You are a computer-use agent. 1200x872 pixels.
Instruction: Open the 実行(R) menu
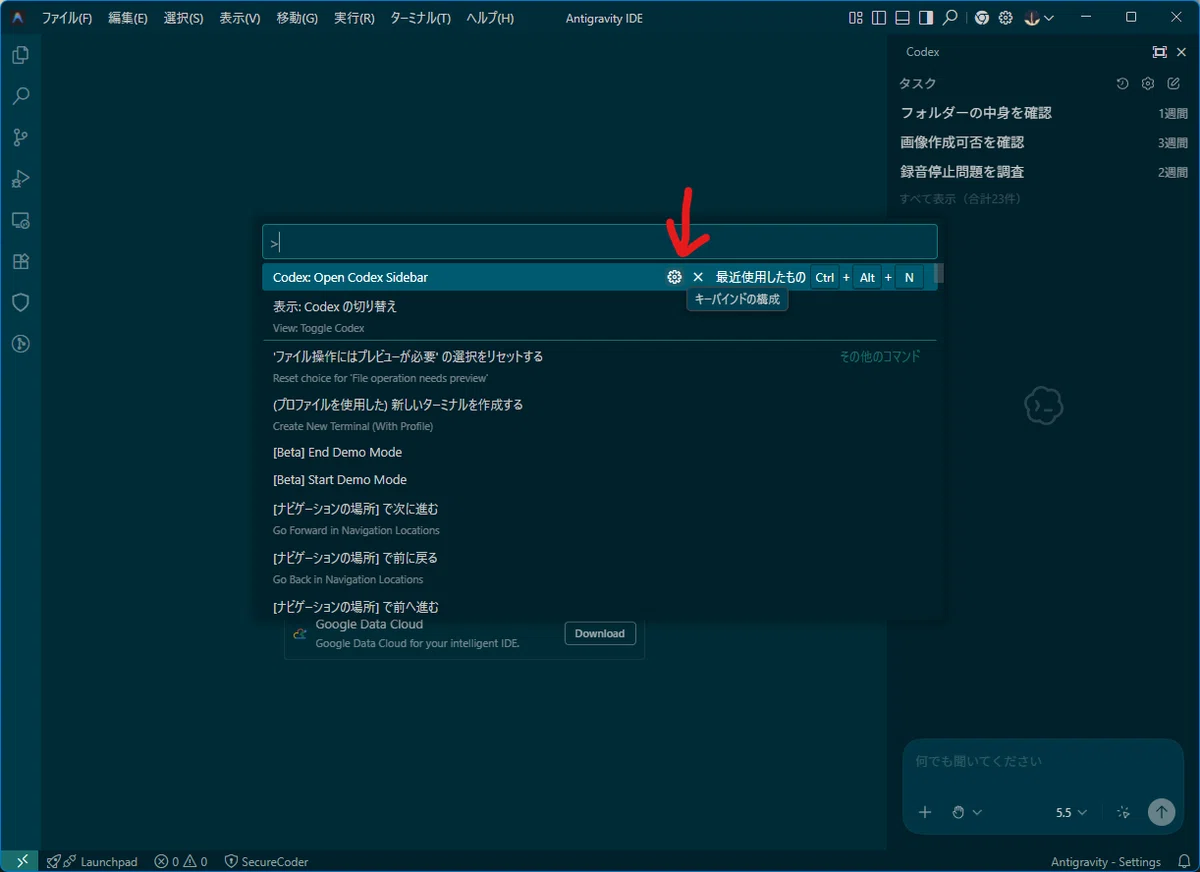click(354, 18)
